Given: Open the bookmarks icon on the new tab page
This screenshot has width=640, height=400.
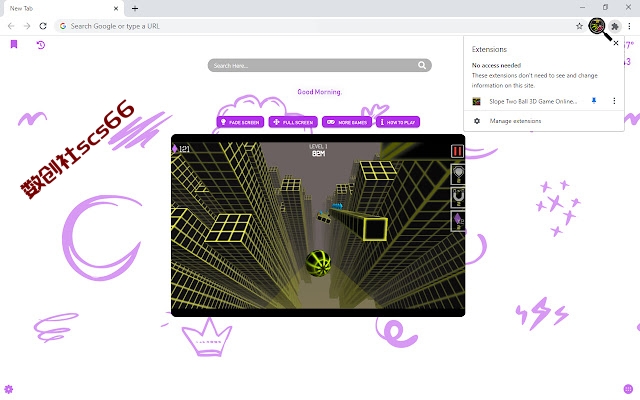Looking at the screenshot, I should click(x=14, y=44).
